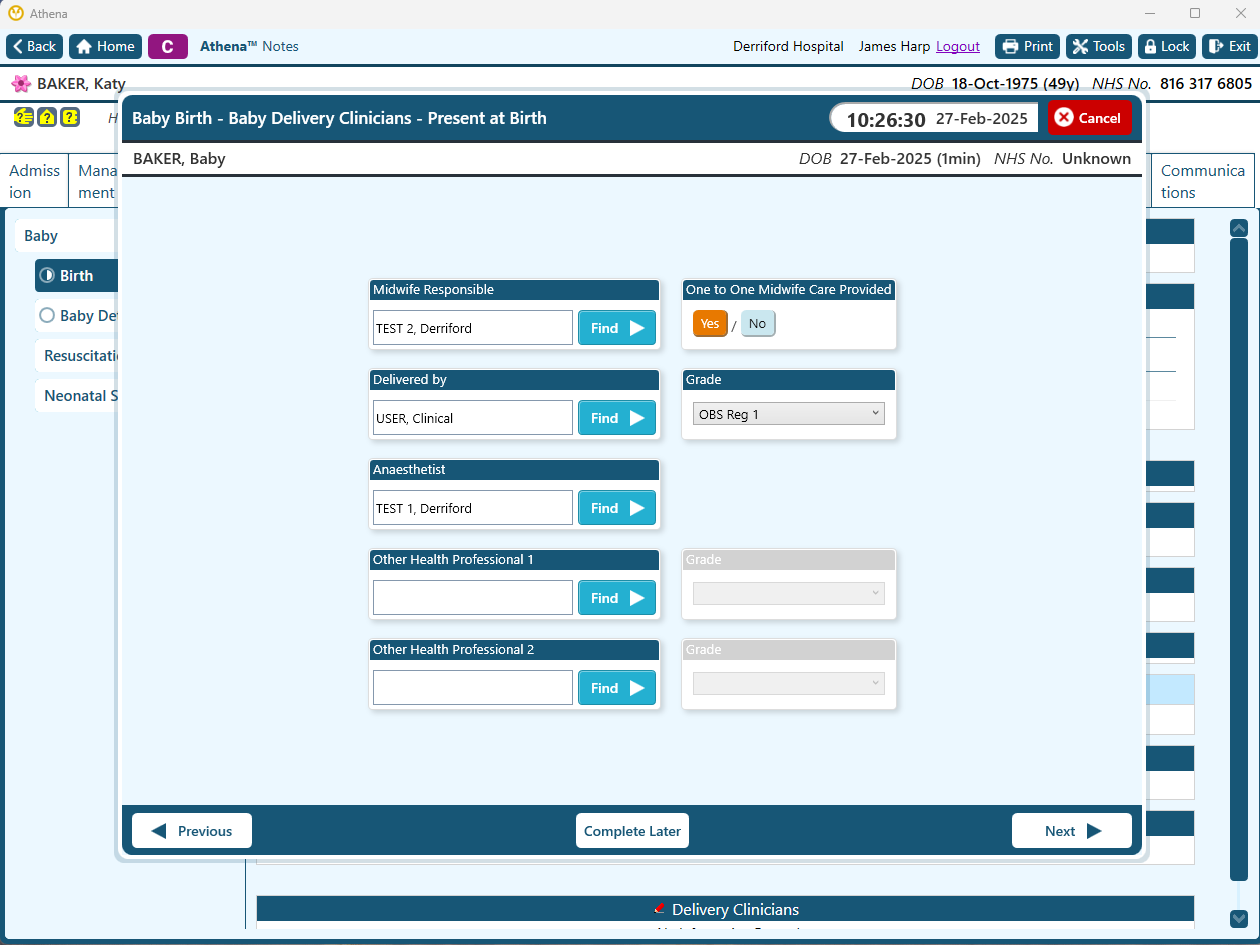
Task: Open the Communications tab
Action: coord(1203,181)
